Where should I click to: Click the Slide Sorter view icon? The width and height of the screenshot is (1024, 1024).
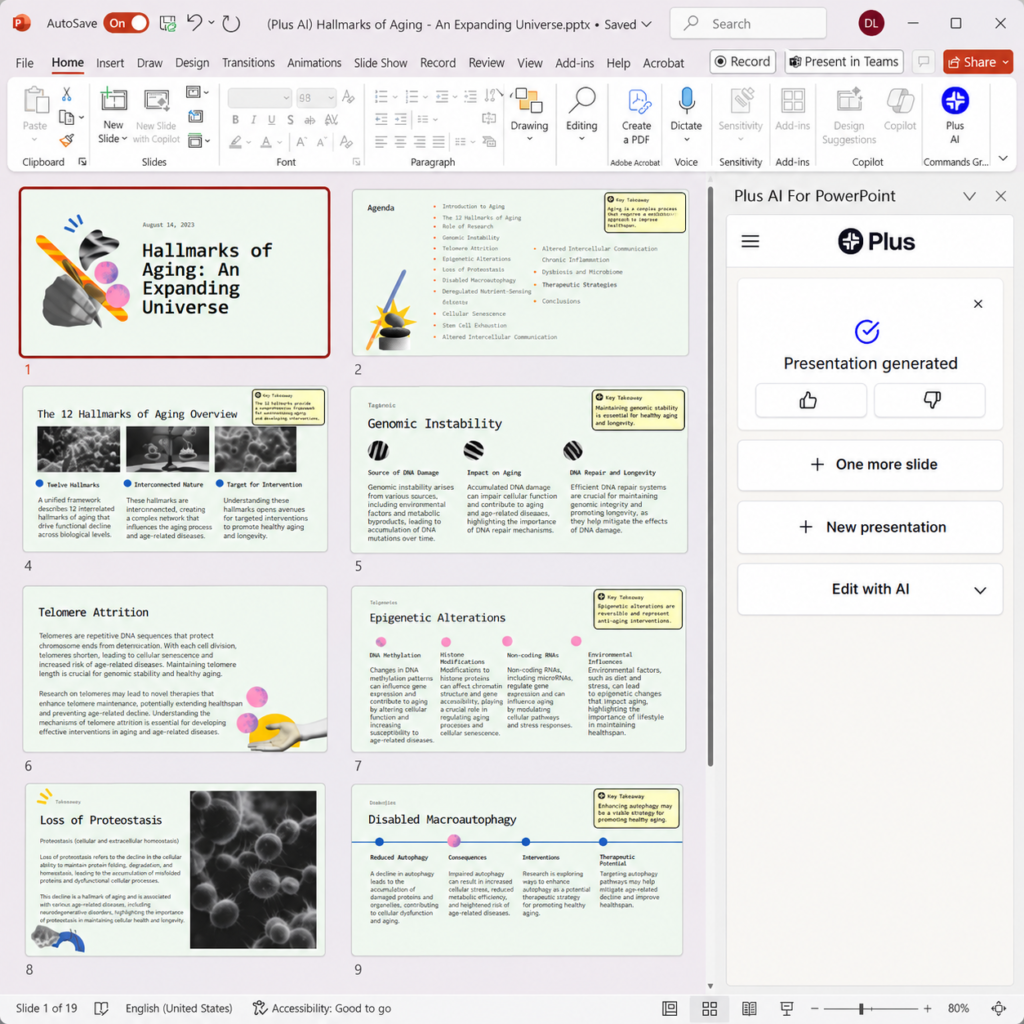point(709,1008)
